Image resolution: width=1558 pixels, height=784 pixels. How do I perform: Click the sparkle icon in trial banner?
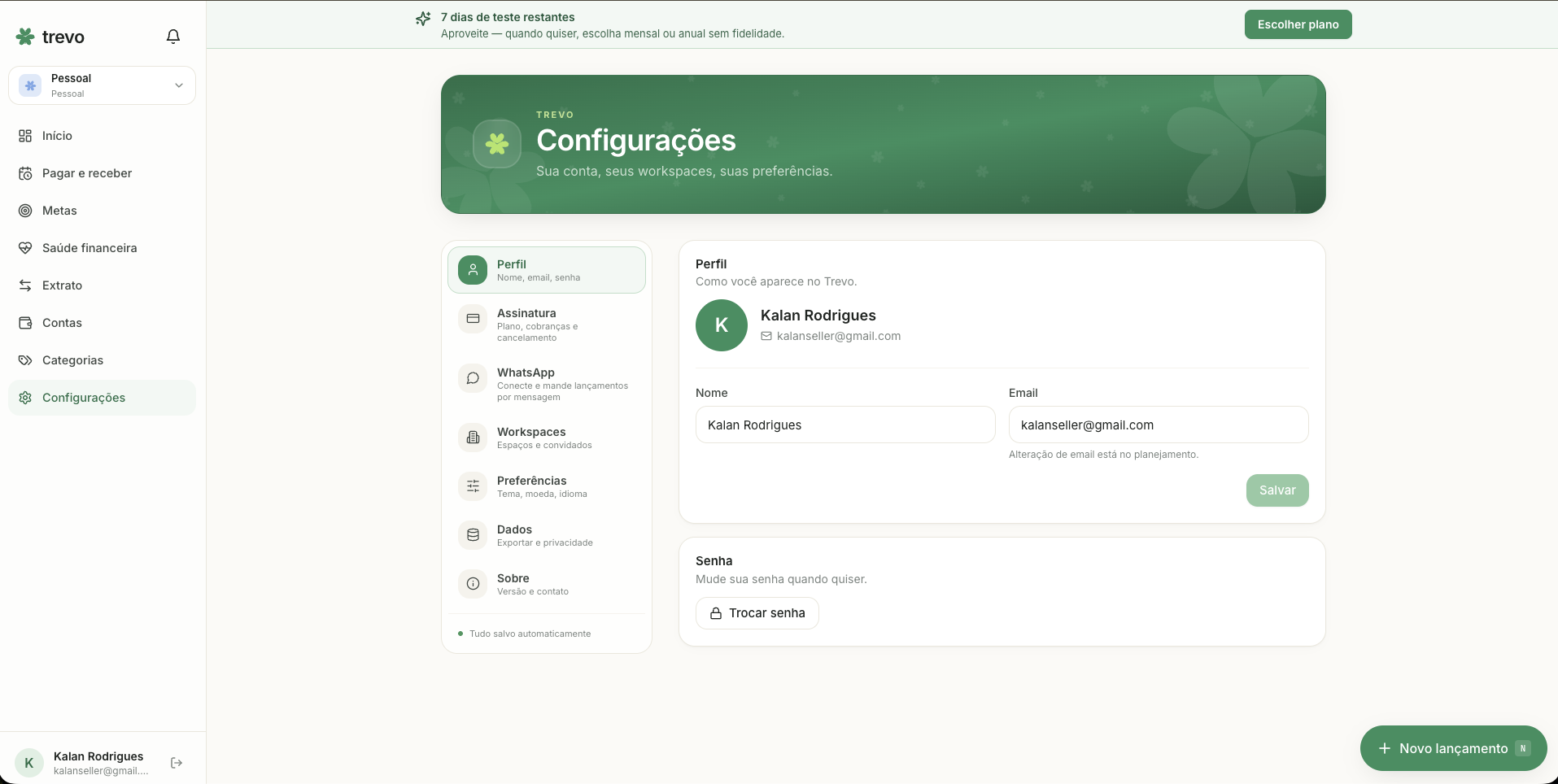pos(423,18)
